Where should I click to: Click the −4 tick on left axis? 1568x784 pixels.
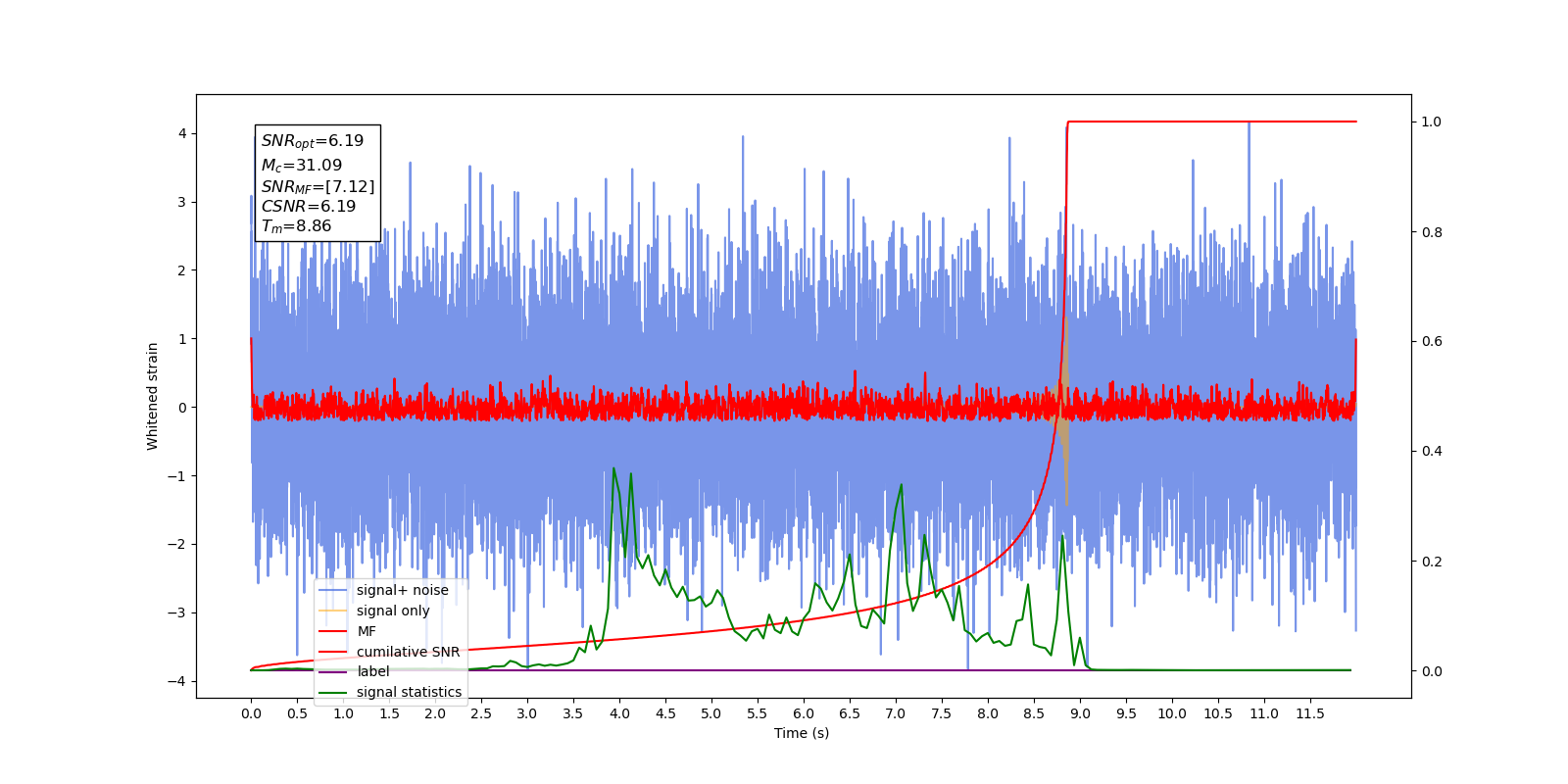tap(177, 681)
